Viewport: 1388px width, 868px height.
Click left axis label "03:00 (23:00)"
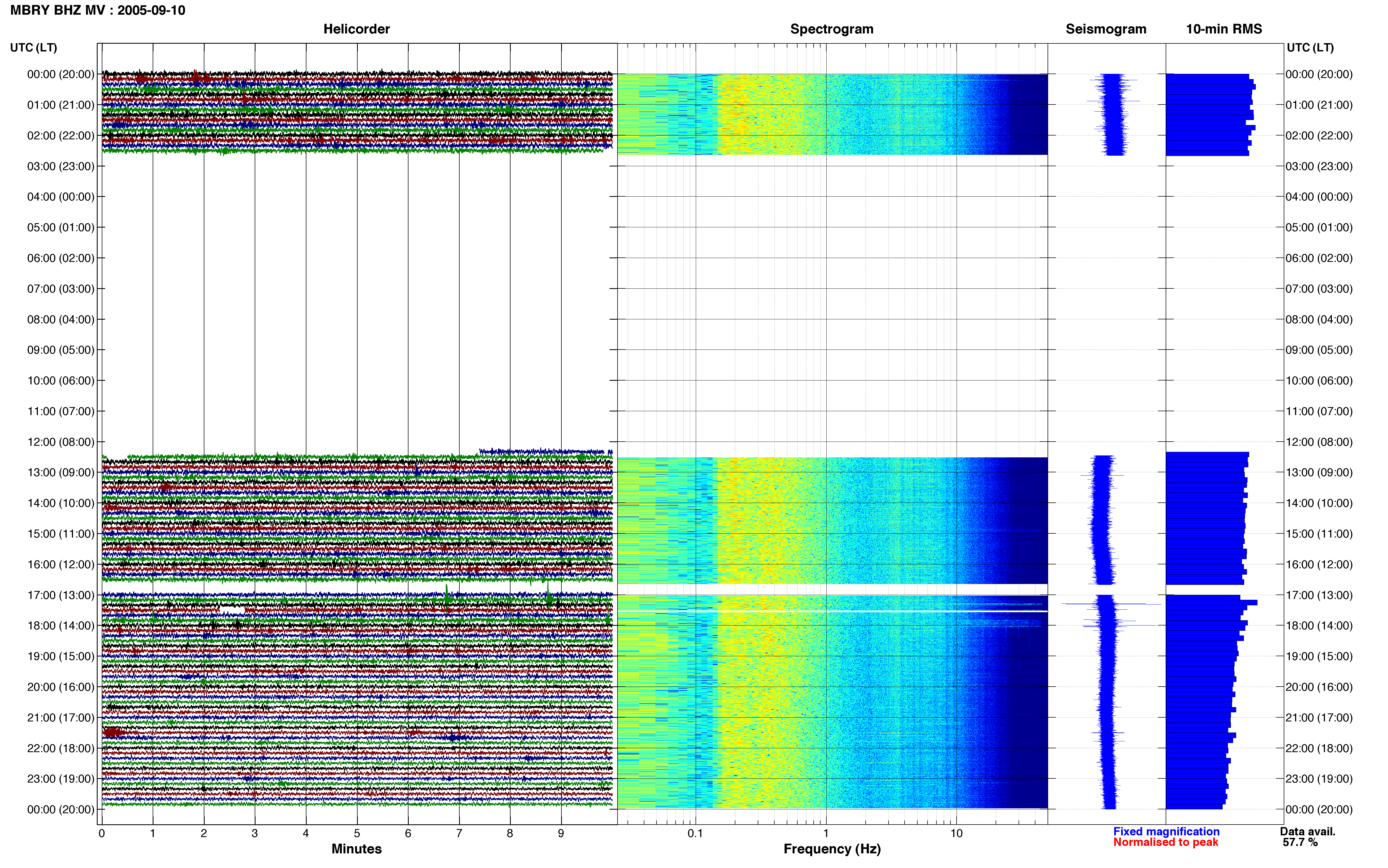click(61, 166)
